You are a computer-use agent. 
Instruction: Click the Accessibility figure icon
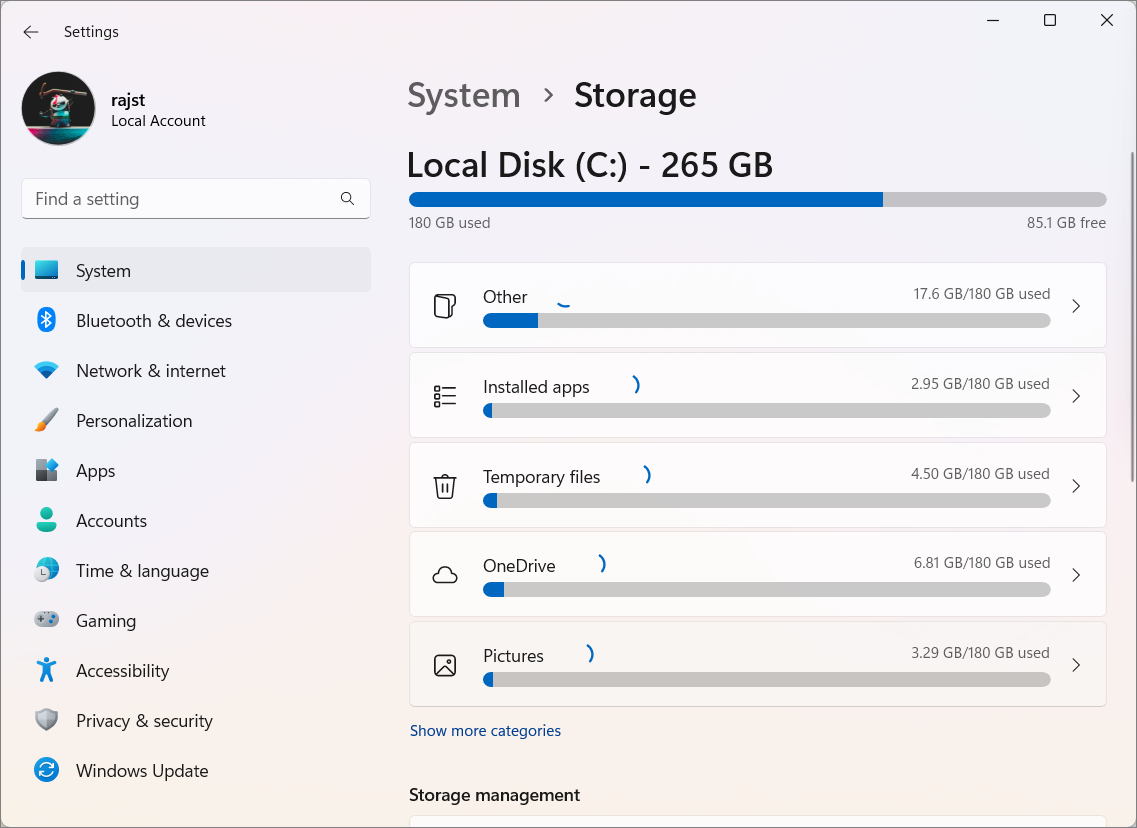46,671
